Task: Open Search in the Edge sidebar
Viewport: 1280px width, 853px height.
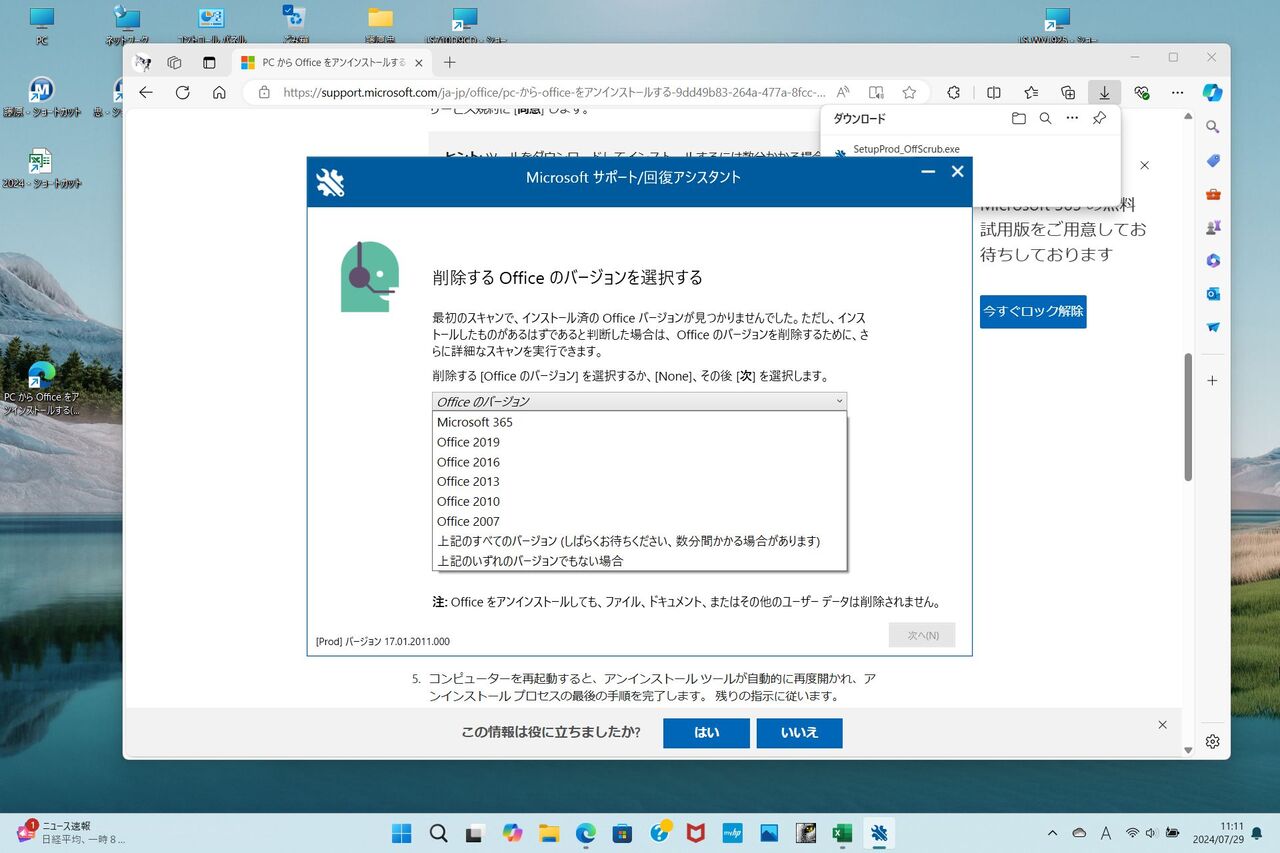Action: coord(1212,127)
